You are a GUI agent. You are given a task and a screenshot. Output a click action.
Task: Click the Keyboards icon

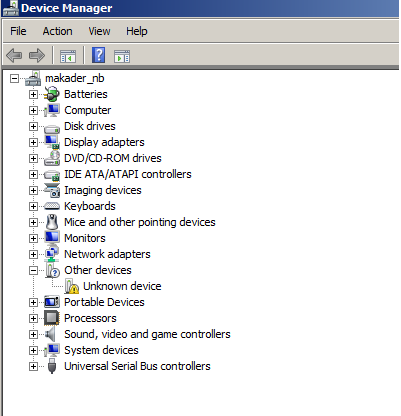(52, 206)
